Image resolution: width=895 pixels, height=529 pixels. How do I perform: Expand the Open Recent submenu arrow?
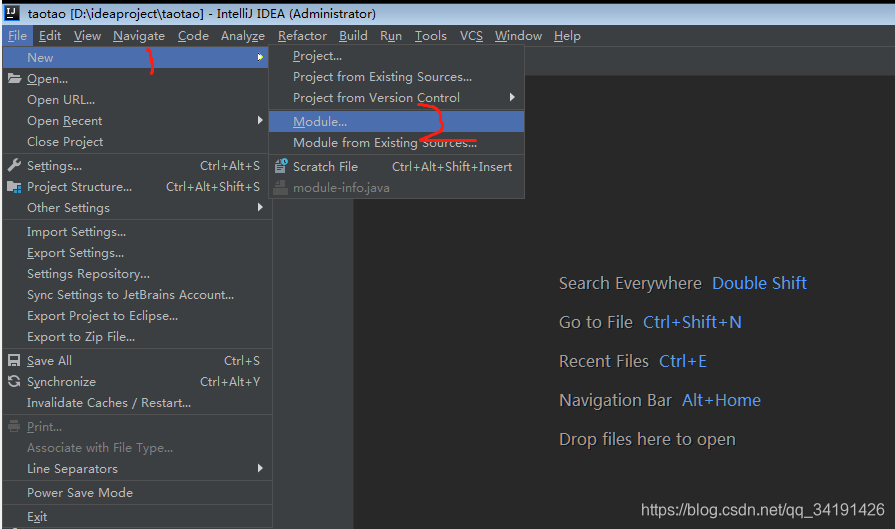click(x=260, y=120)
